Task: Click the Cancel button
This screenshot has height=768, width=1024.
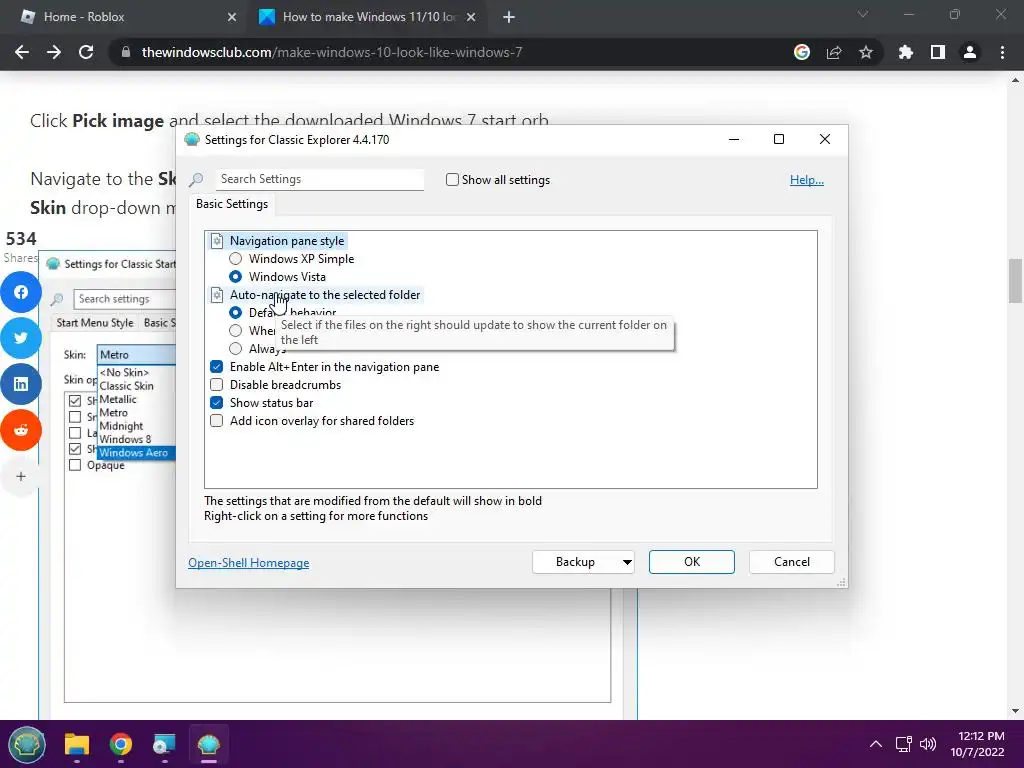Action: pos(792,562)
